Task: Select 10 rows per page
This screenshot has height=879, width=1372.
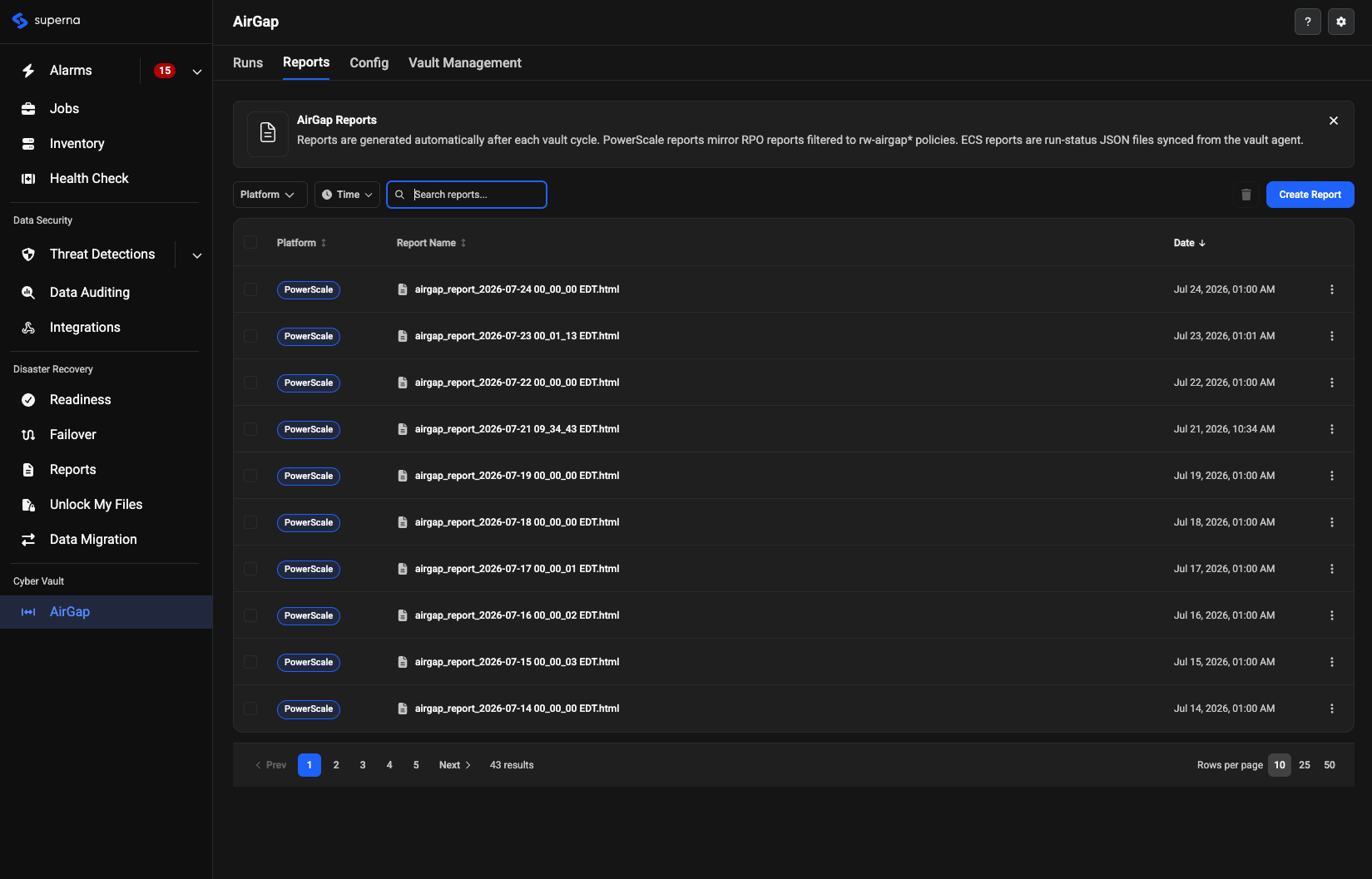Action: [1280, 765]
